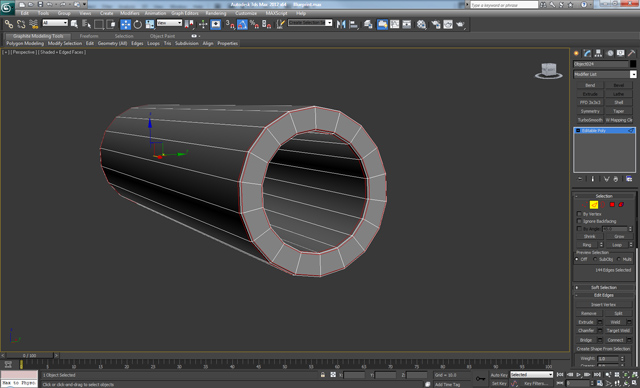
Task: Open the Curve Editor icon
Action: tap(395, 24)
